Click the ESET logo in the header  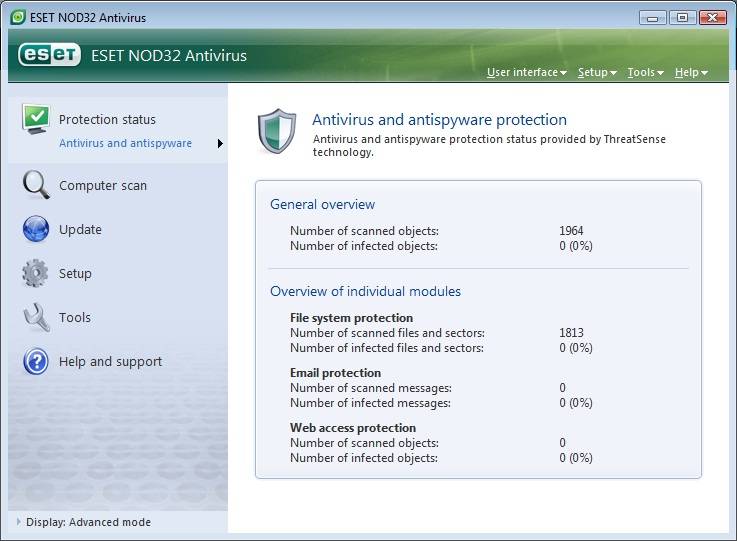point(49,55)
